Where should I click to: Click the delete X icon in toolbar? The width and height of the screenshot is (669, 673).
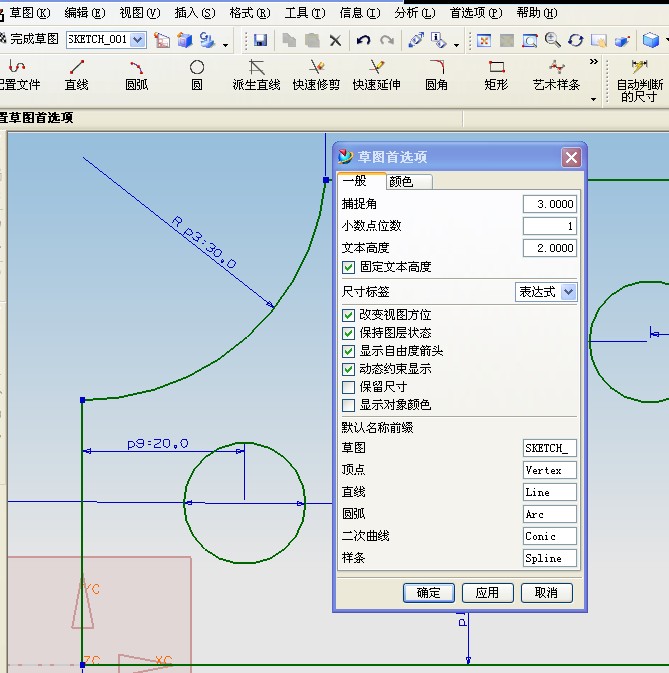point(336,40)
